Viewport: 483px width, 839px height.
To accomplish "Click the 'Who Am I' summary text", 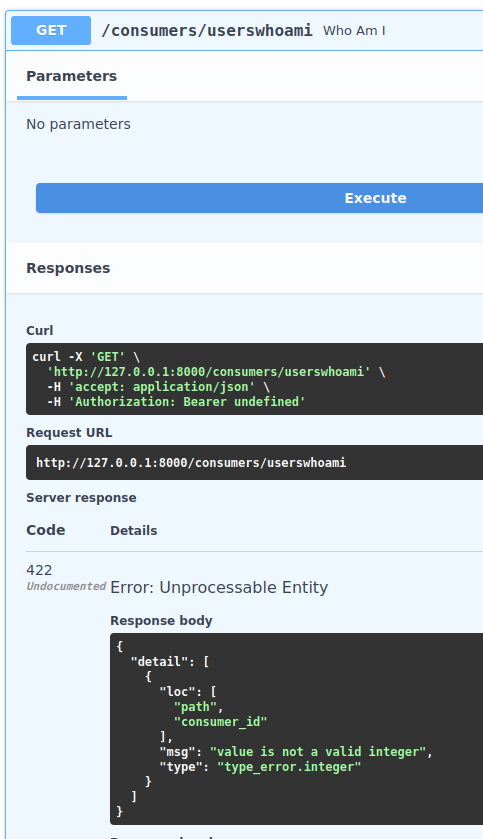I will pyautogui.click(x=354, y=30).
